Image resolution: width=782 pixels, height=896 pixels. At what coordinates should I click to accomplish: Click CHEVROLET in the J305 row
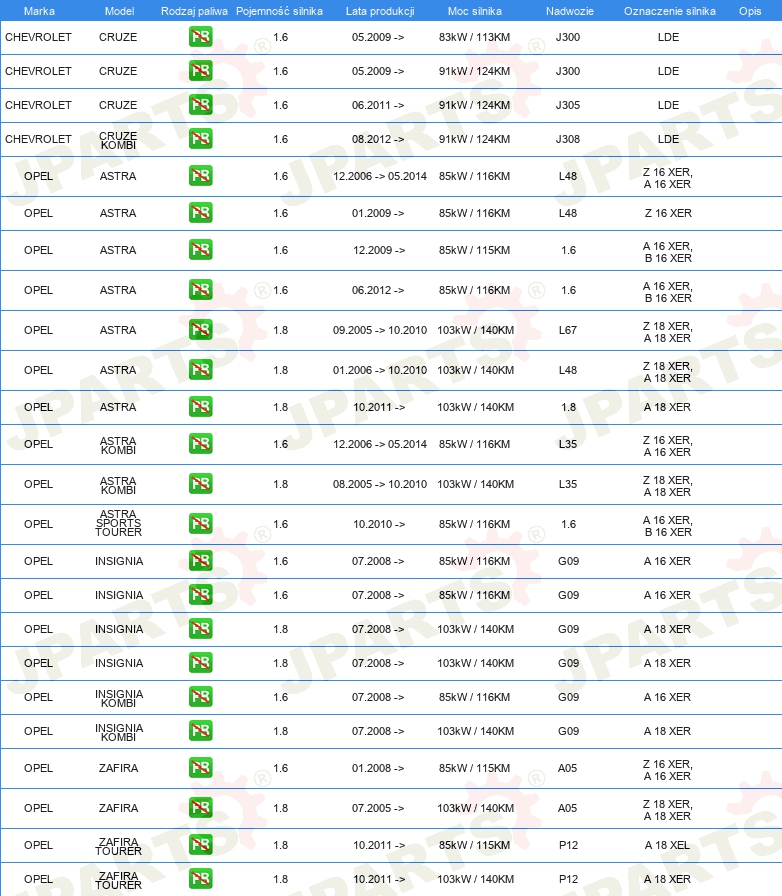coord(38,105)
